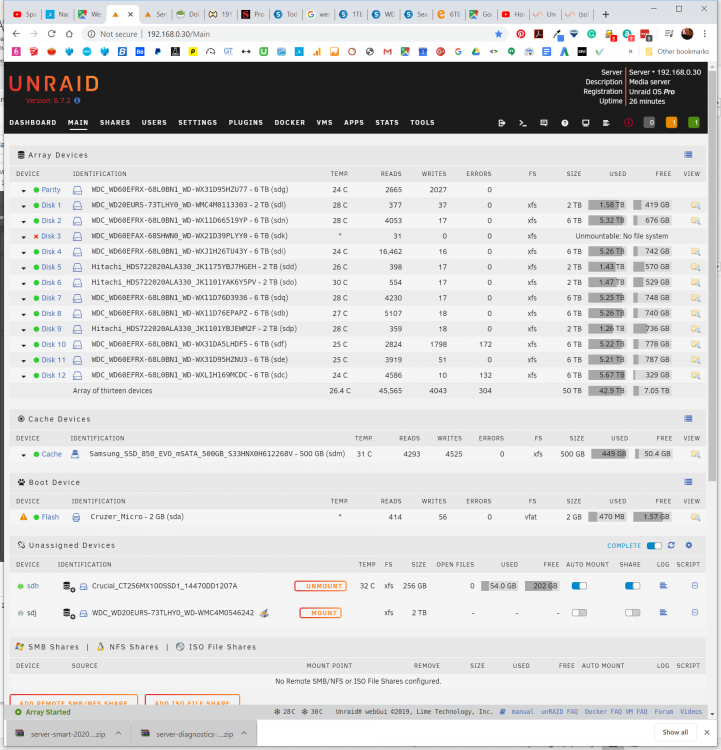
Task: Click the MOUNT button for sdj
Action: 321,613
